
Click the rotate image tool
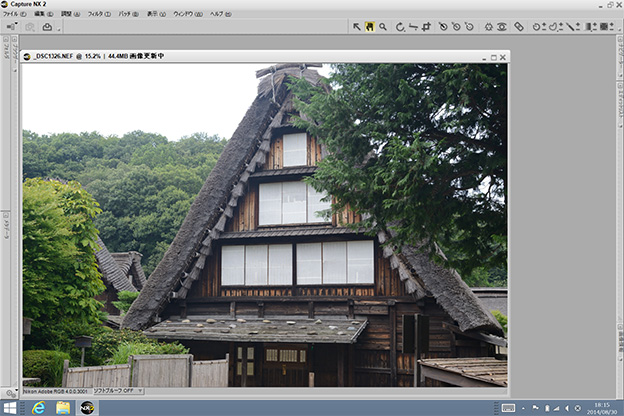tap(400, 27)
